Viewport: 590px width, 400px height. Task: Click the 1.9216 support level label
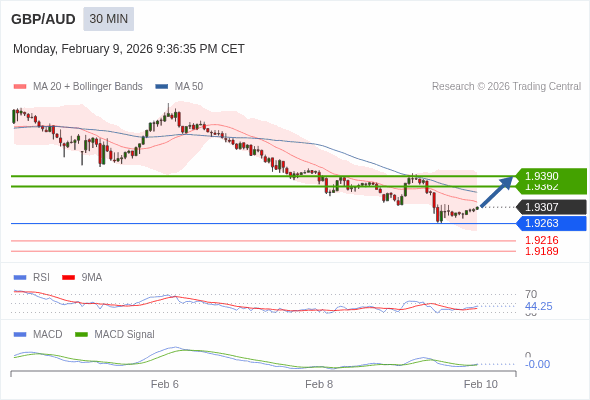pyautogui.click(x=541, y=240)
